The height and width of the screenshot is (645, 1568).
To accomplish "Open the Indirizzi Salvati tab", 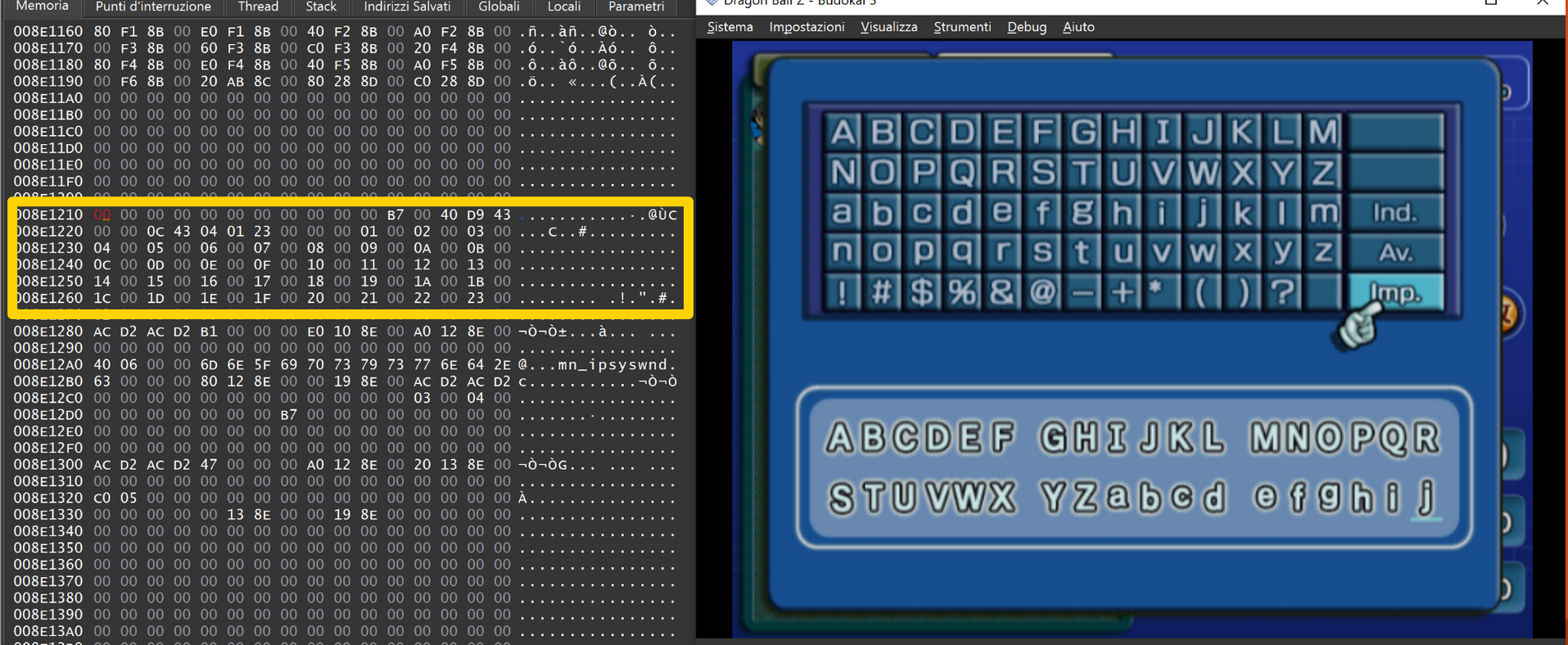I will coord(407,7).
